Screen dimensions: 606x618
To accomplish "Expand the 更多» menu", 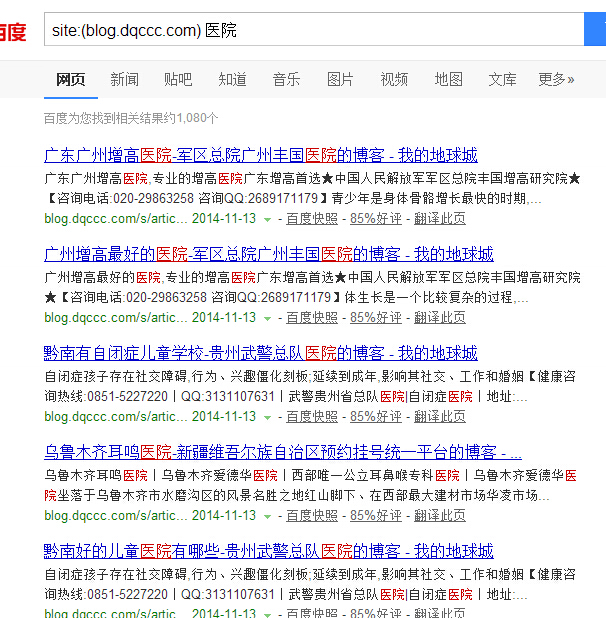I will point(556,80).
